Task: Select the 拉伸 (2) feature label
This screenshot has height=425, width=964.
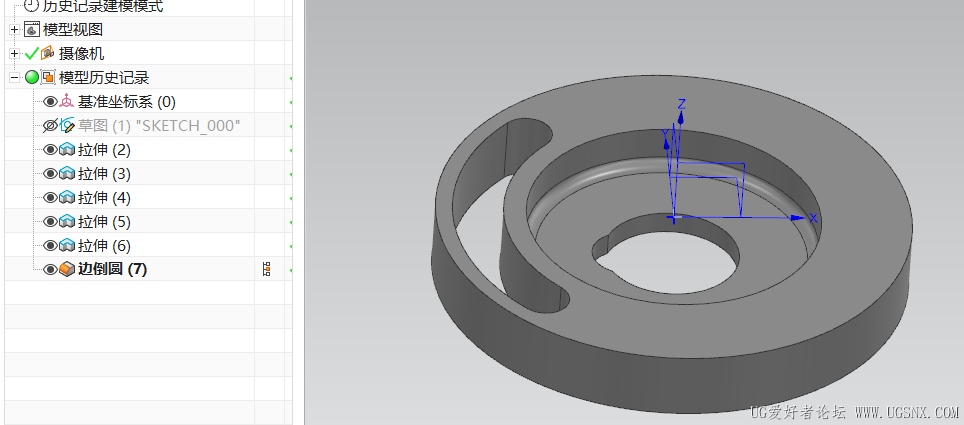Action: click(104, 149)
